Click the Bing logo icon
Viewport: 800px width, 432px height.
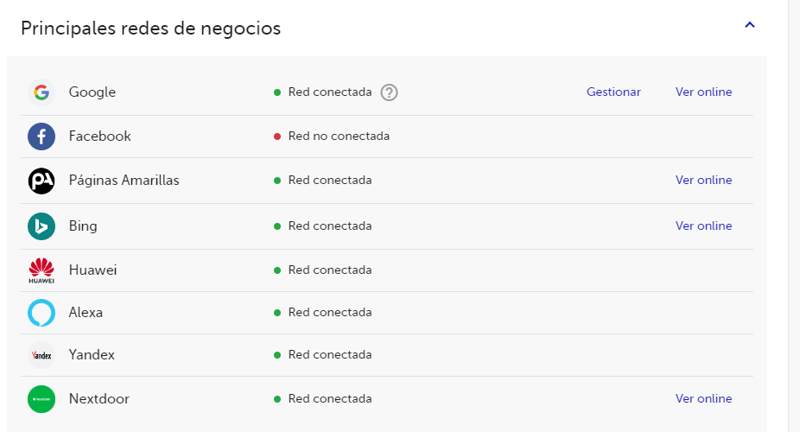coord(41,226)
